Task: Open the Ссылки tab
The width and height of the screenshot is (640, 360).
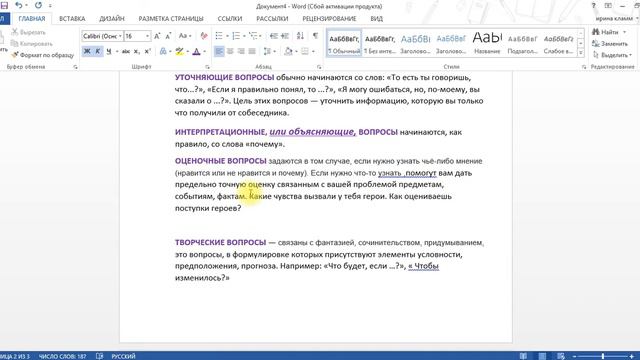Action: click(230, 19)
